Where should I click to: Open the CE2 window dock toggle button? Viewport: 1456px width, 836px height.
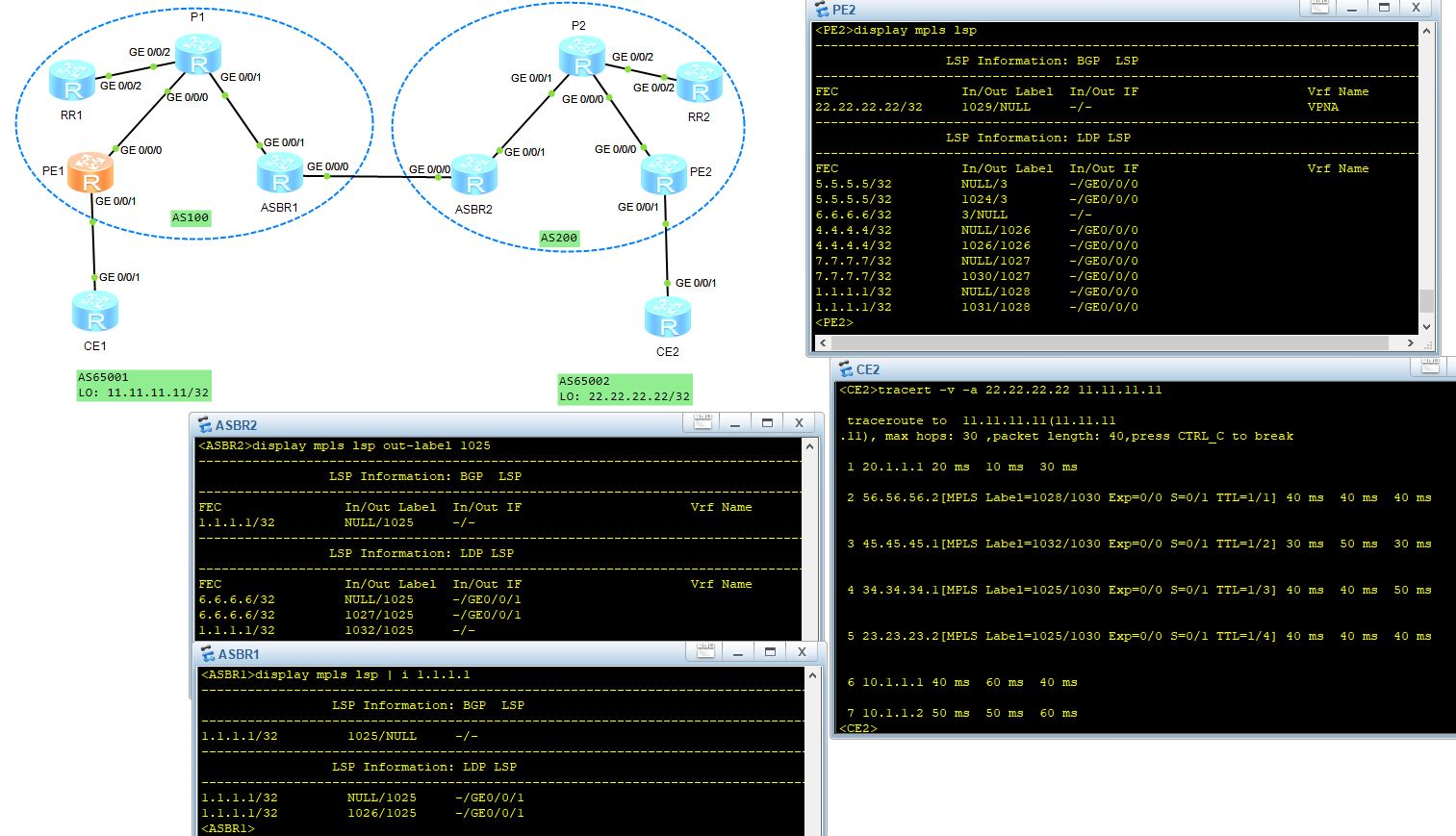(1430, 367)
